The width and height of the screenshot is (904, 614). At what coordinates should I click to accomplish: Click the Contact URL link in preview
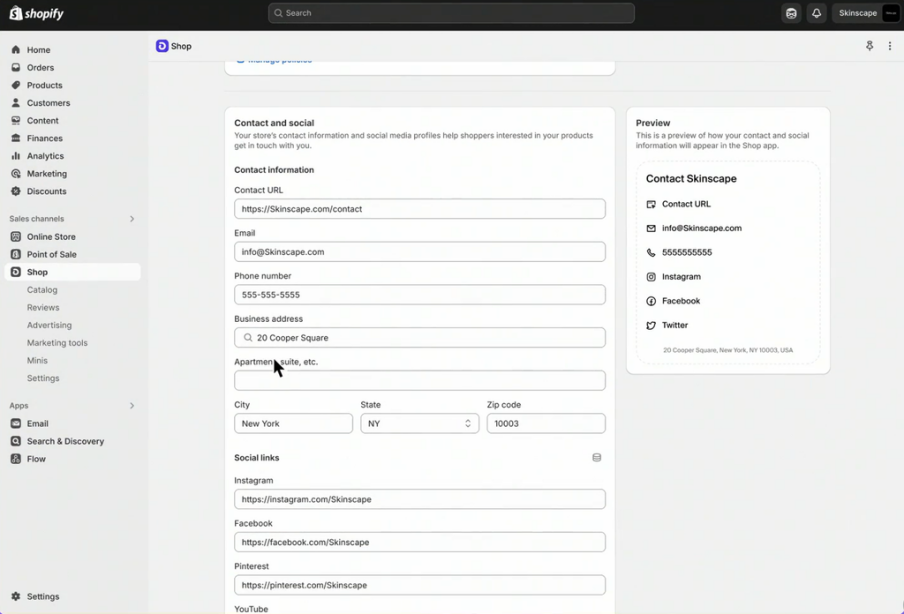pos(686,204)
